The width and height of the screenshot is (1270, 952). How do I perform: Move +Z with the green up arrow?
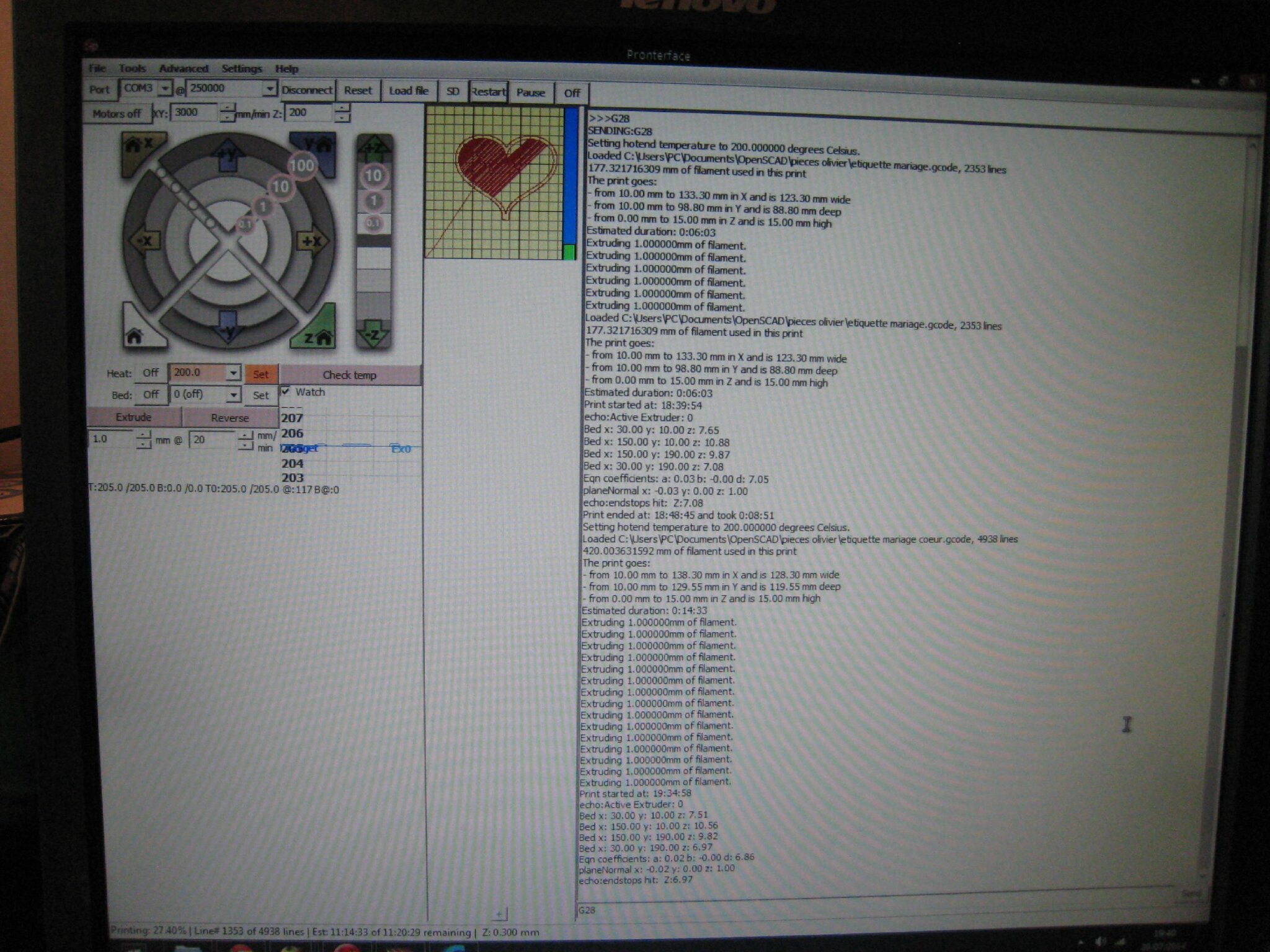tap(373, 148)
